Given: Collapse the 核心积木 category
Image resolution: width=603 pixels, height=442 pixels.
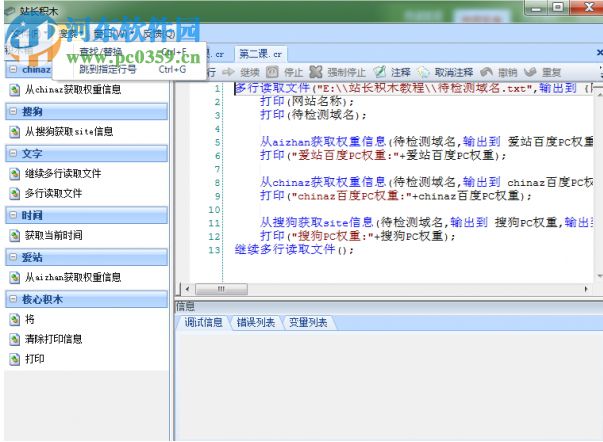Looking at the screenshot, I should [x=13, y=299].
